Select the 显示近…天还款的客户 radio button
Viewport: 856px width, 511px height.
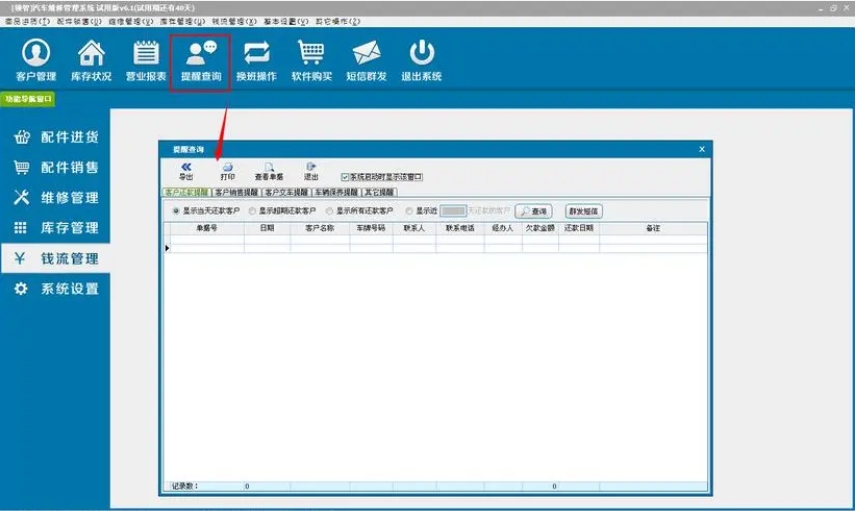point(409,211)
